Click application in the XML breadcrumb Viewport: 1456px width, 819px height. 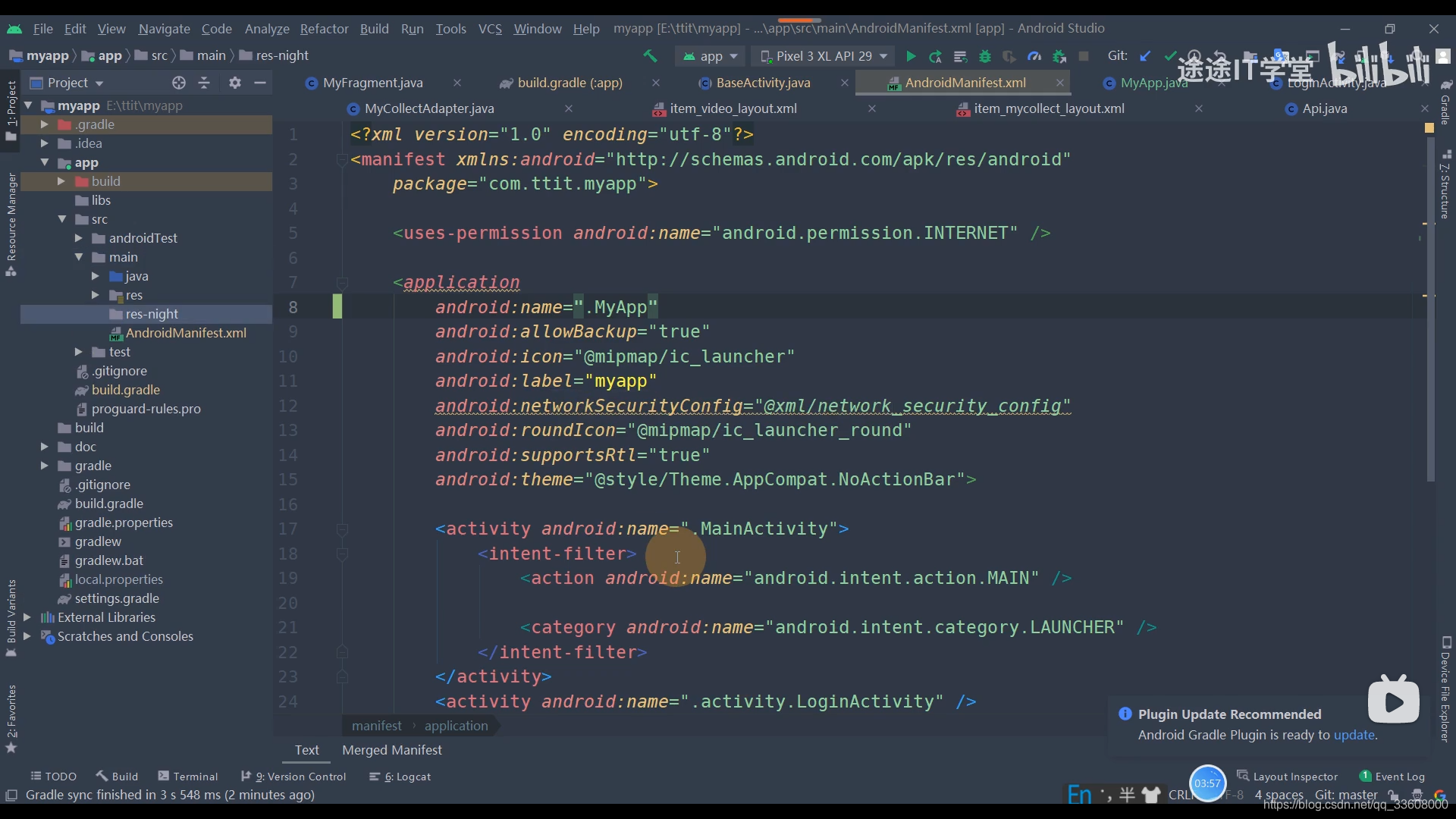456,726
